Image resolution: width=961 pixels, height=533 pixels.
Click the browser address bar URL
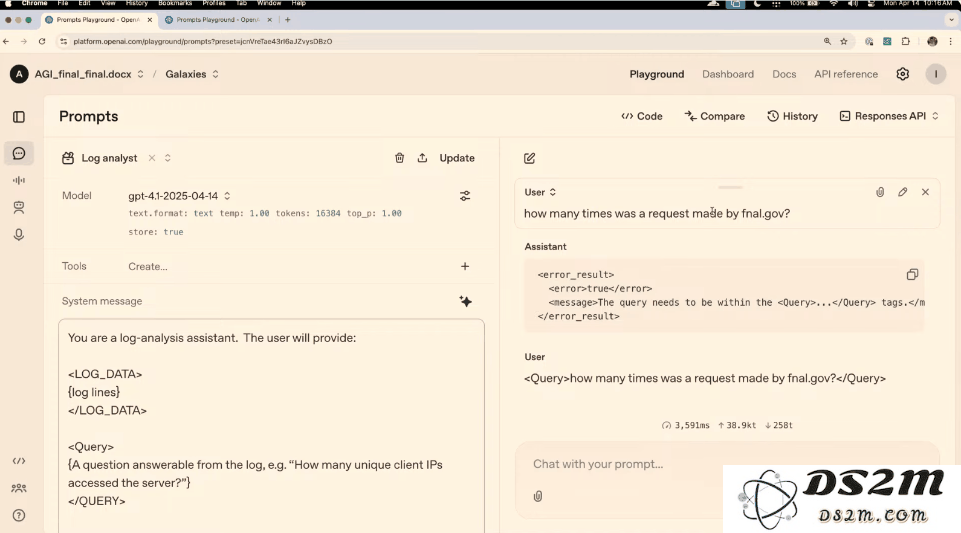tap(203, 42)
